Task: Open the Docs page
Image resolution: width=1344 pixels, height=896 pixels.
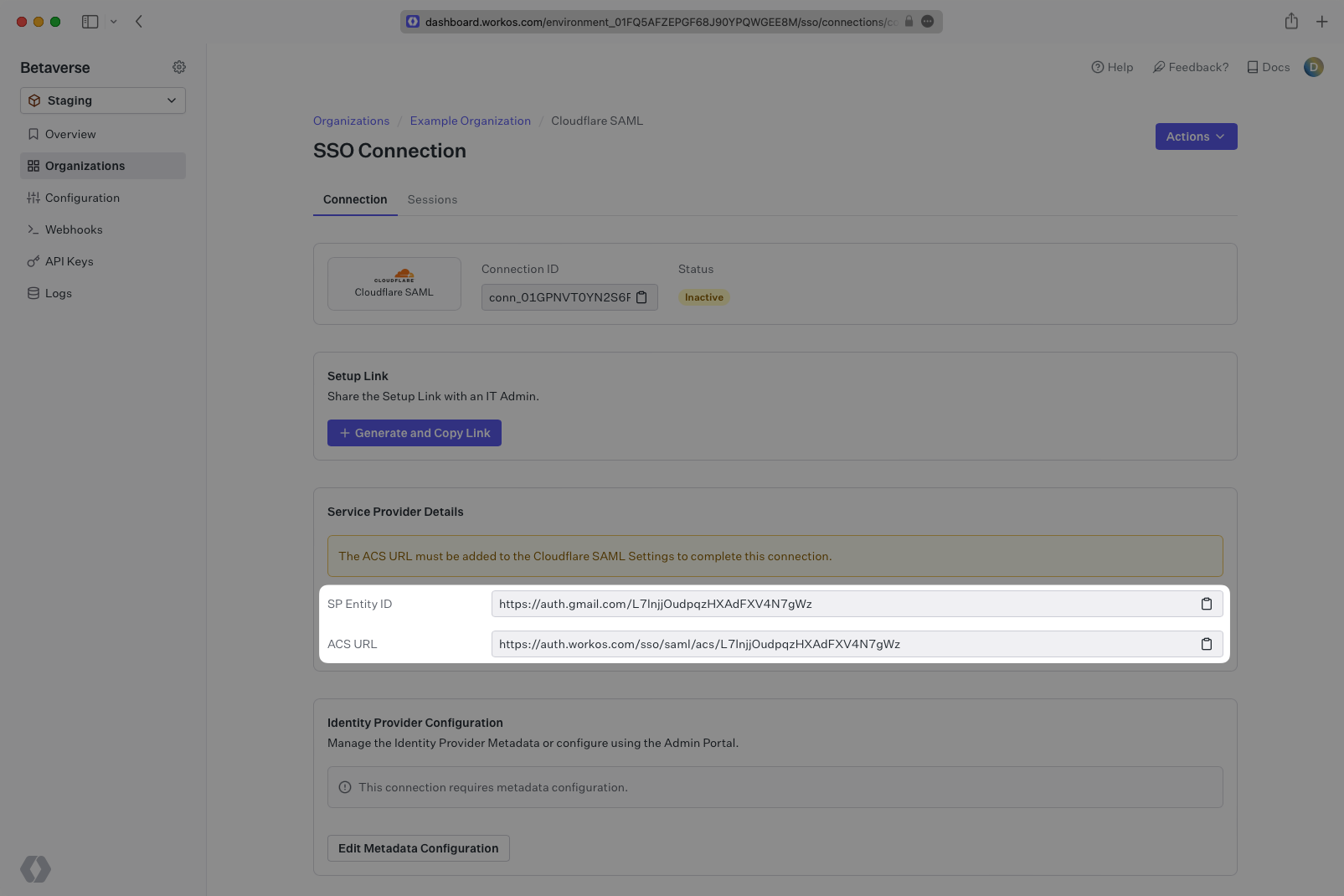Action: [x=1268, y=67]
